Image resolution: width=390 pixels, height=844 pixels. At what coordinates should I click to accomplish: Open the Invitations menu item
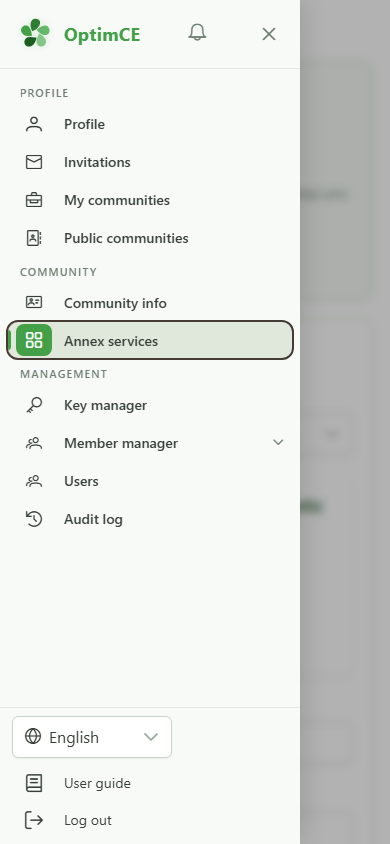150,162
